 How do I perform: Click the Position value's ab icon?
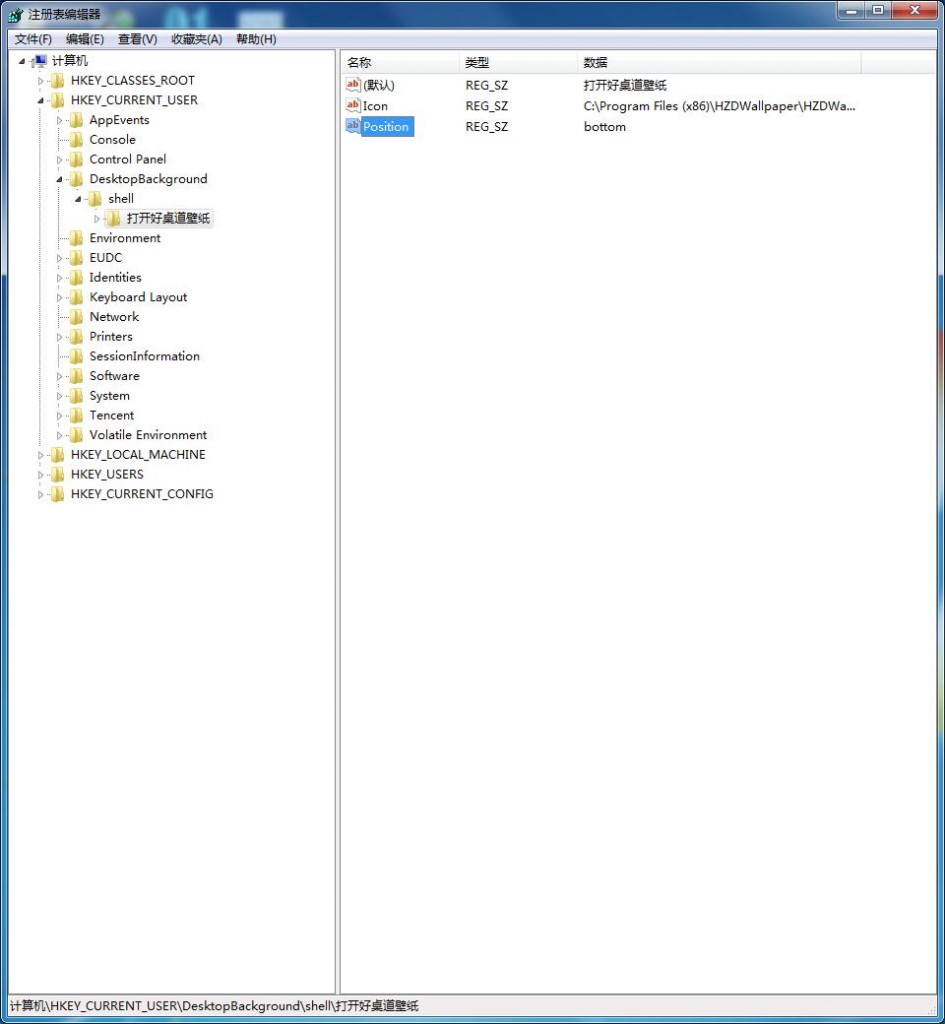(x=353, y=126)
